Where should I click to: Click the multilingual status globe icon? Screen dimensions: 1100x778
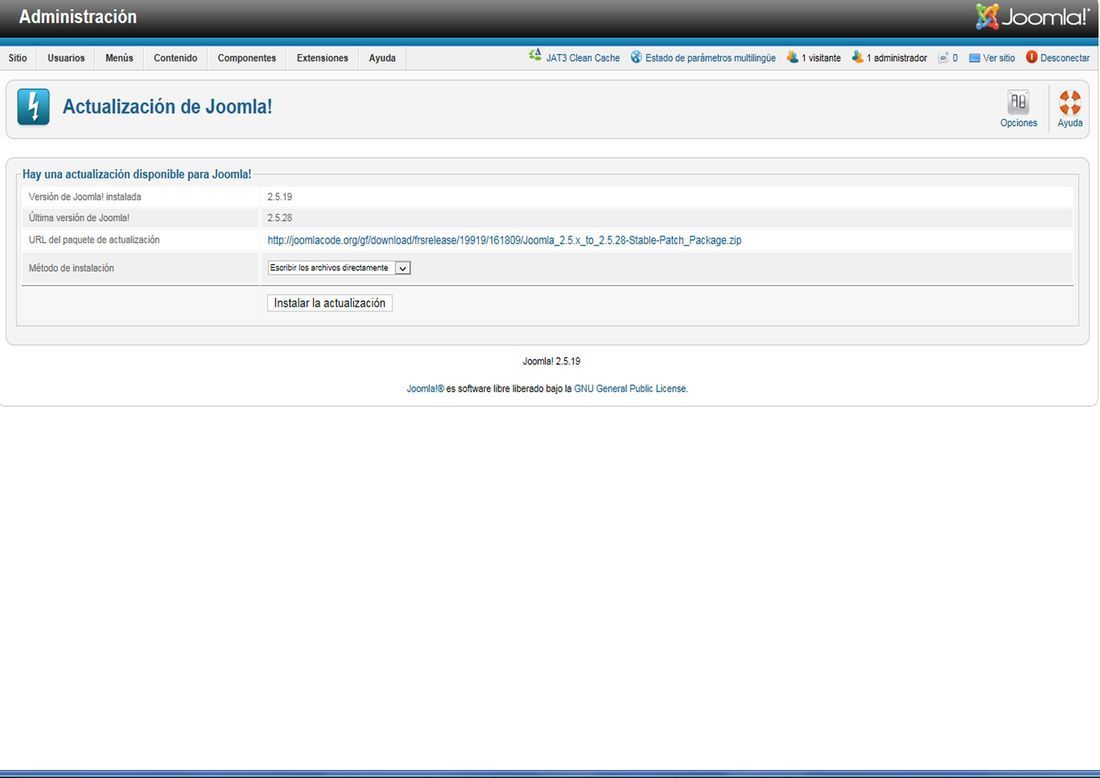(x=636, y=57)
